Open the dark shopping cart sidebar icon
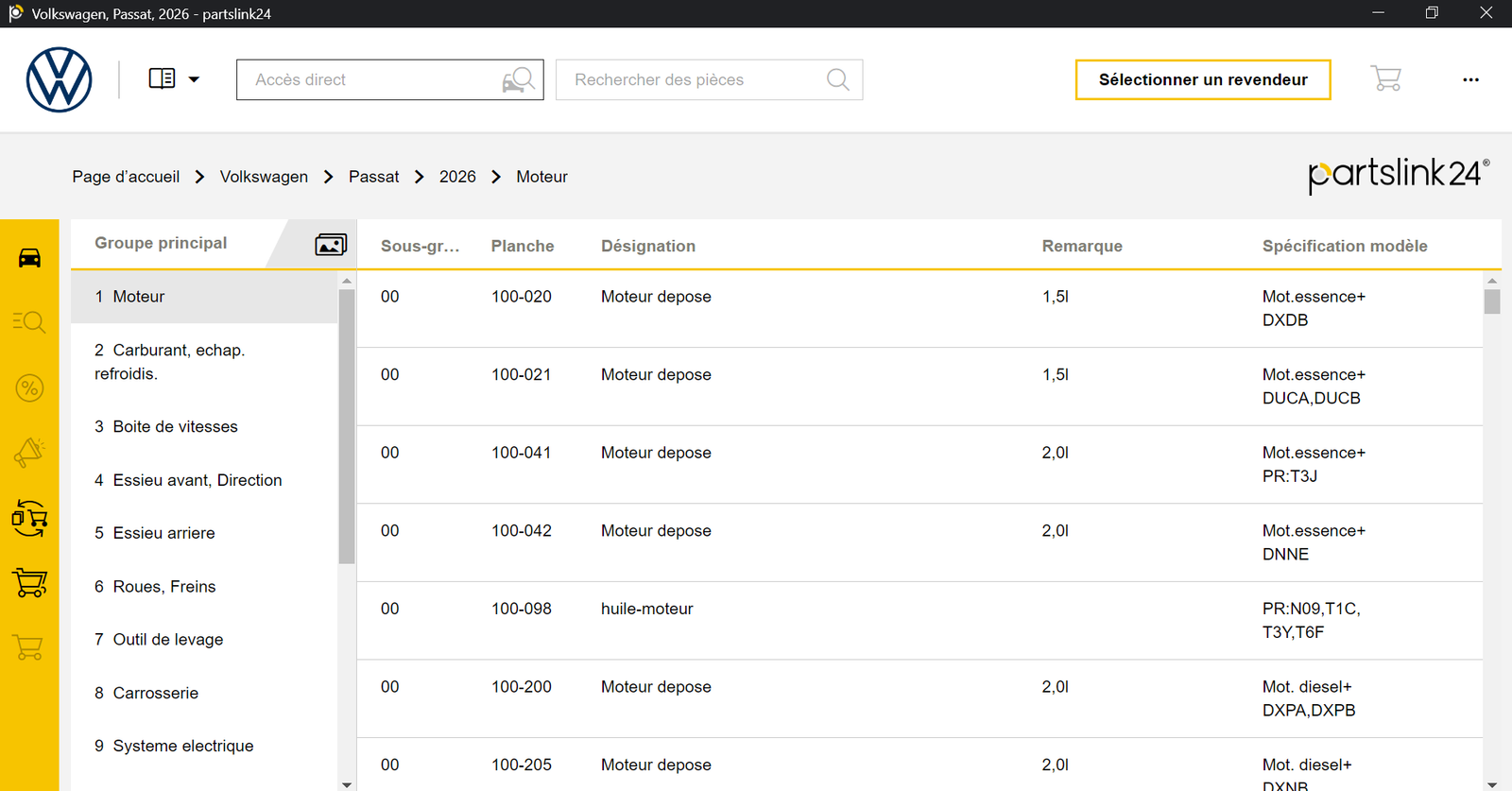 click(29, 583)
